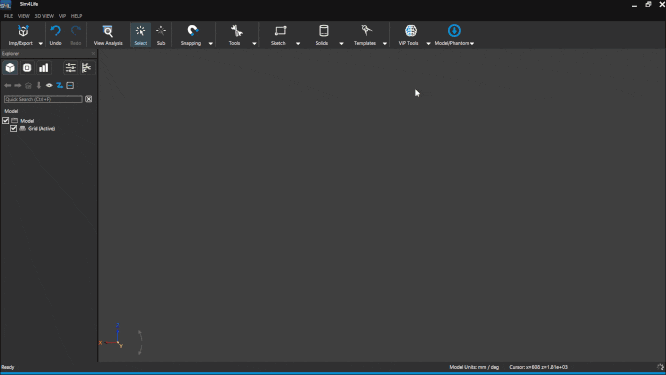Open the 3D VIEW menu
The height and width of the screenshot is (375, 666).
pyautogui.click(x=44, y=16)
